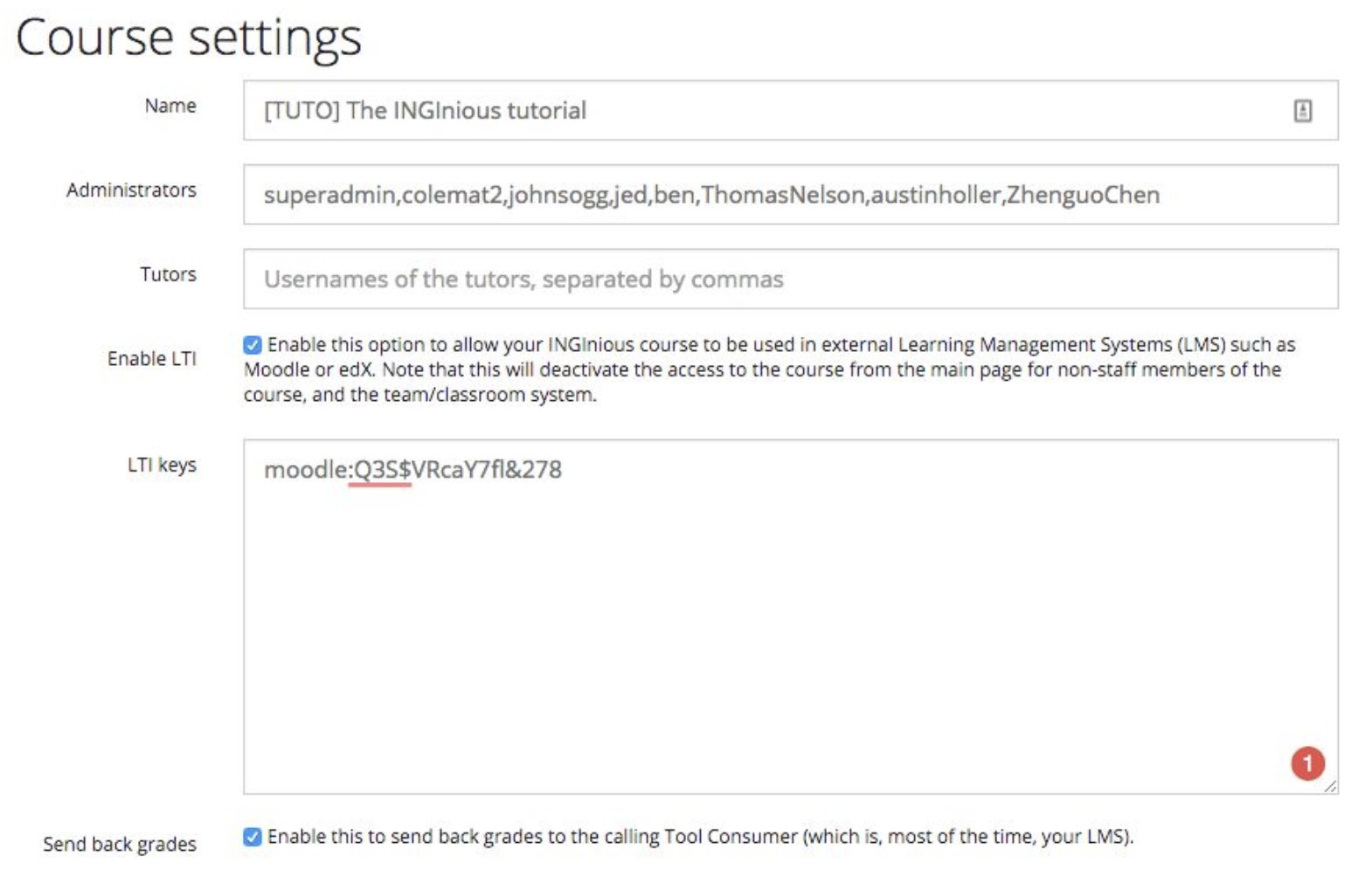The height and width of the screenshot is (877, 1372).
Task: Click the LTI keys textarea resize handle
Action: tap(1330, 786)
